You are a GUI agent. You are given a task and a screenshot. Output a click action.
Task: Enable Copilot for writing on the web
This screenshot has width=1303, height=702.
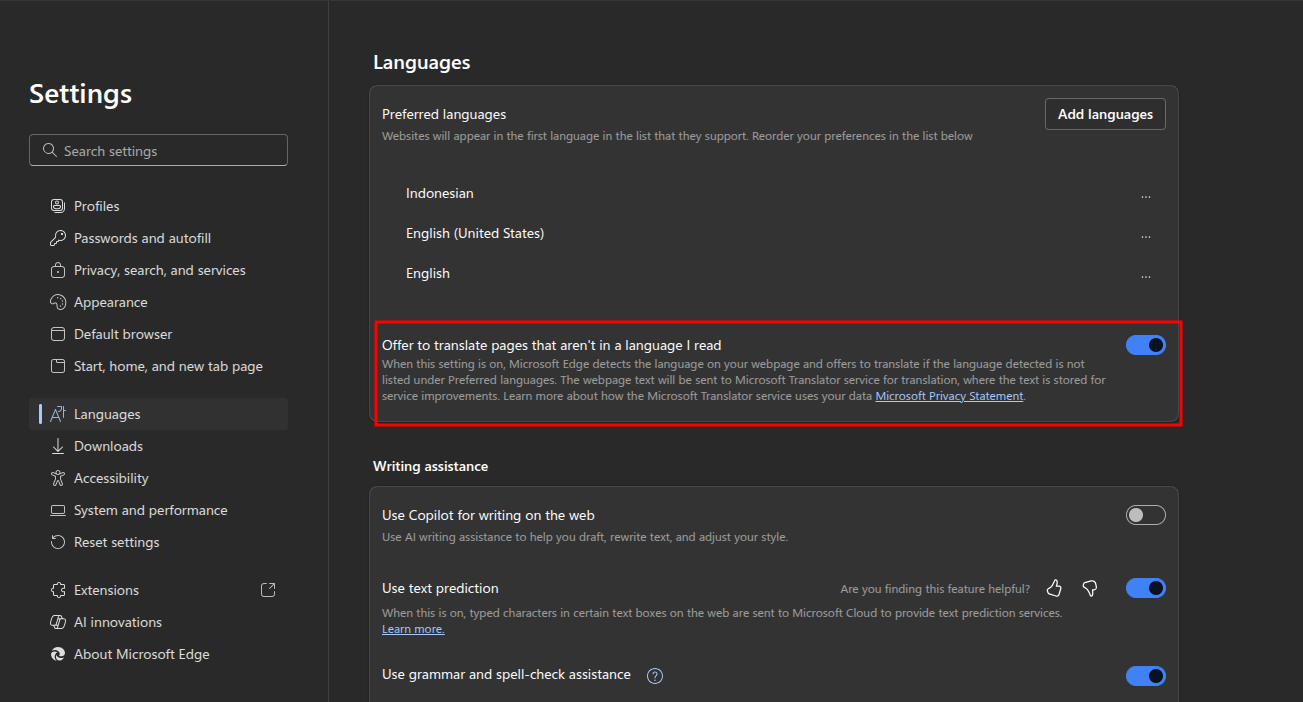[1145, 515]
